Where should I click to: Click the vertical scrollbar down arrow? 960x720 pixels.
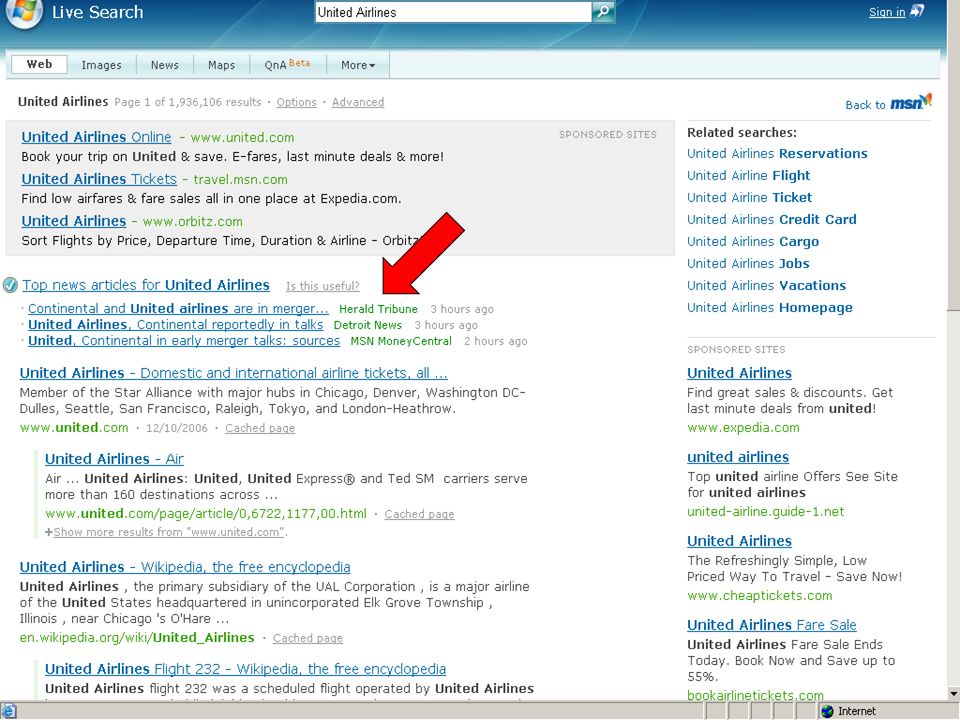click(953, 693)
